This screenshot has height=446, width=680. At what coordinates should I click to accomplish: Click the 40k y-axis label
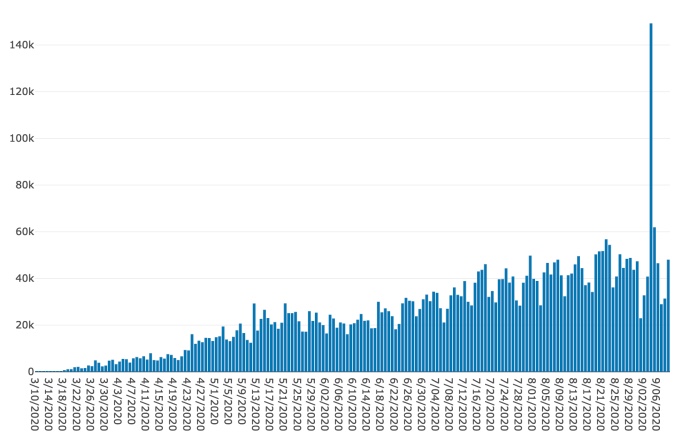pyautogui.click(x=24, y=278)
